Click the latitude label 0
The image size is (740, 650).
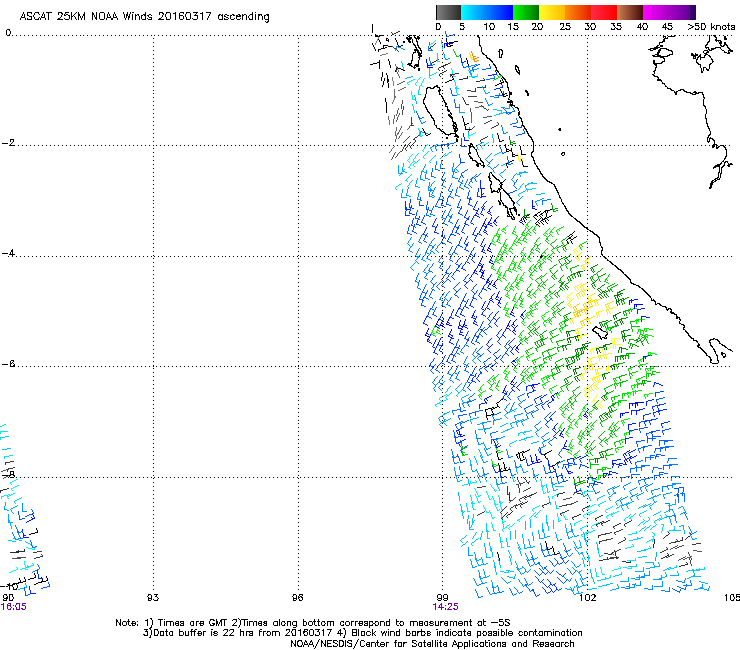[x=8, y=33]
